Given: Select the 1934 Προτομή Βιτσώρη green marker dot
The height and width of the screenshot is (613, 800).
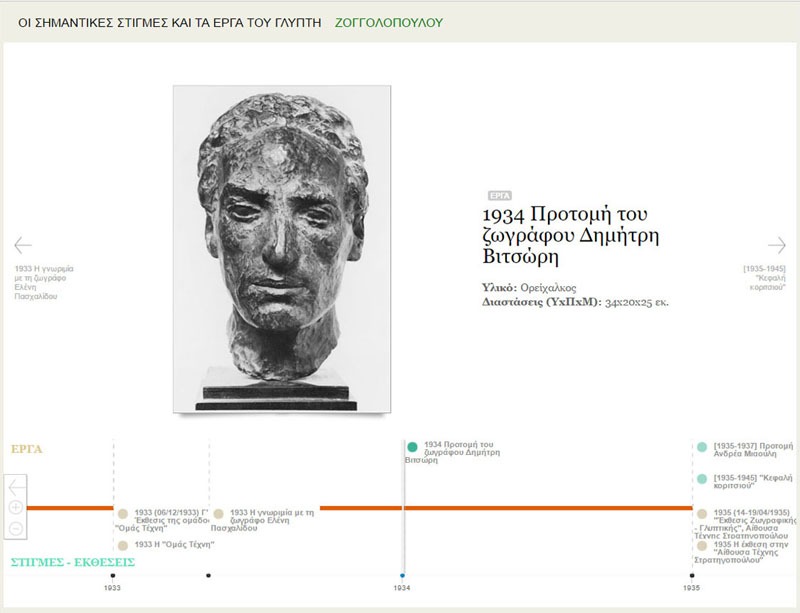Looking at the screenshot, I should (x=412, y=446).
